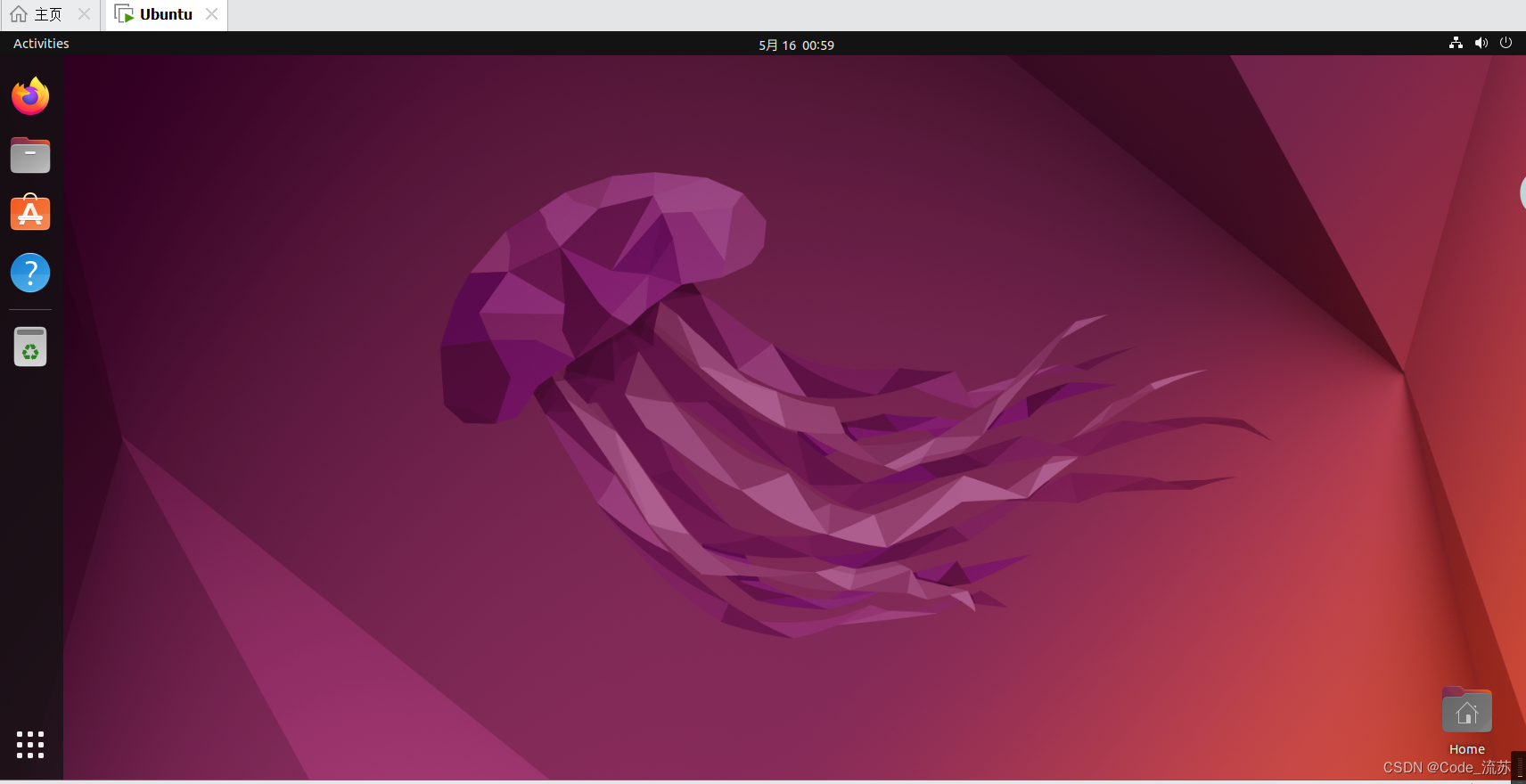Screen dimensions: 1526x784
Task: Switch to the Ubuntu VM tab
Action: [x=166, y=14]
